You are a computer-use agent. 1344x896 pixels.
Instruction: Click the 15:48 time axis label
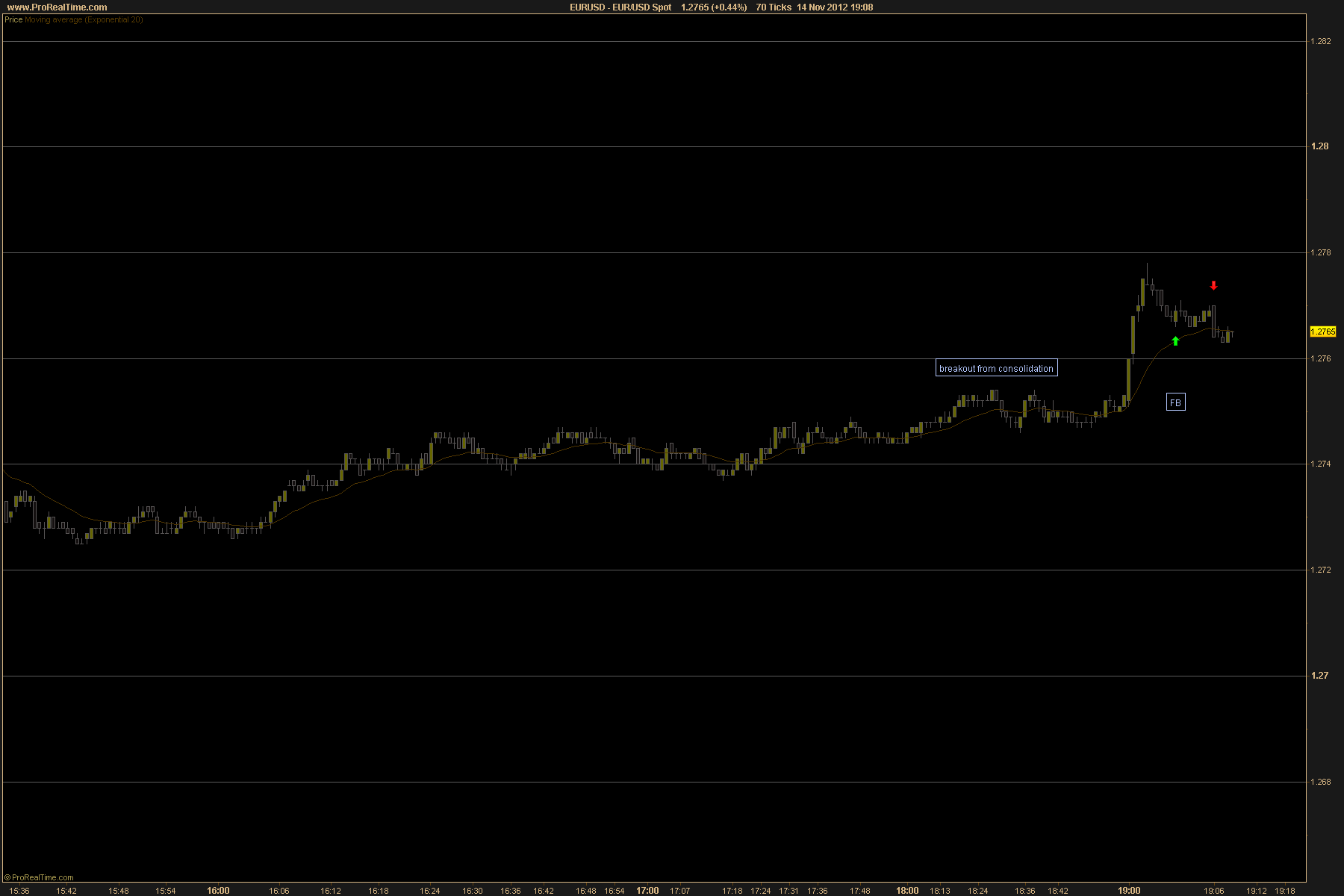pyautogui.click(x=119, y=891)
